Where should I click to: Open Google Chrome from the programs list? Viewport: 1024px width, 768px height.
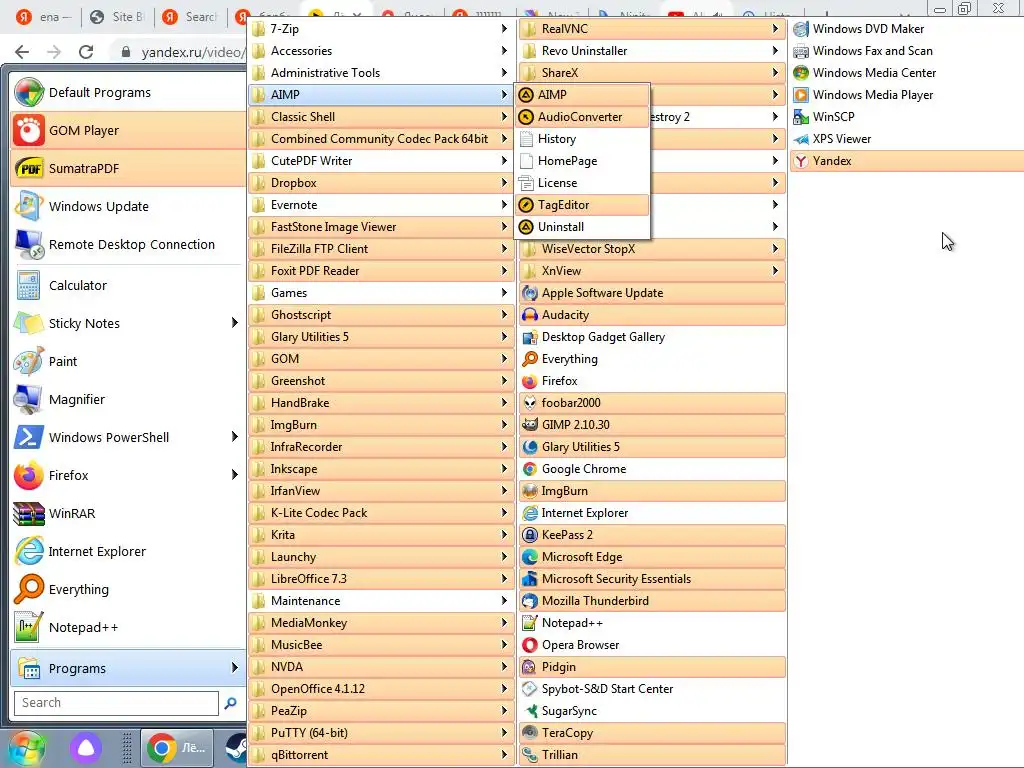(652, 469)
